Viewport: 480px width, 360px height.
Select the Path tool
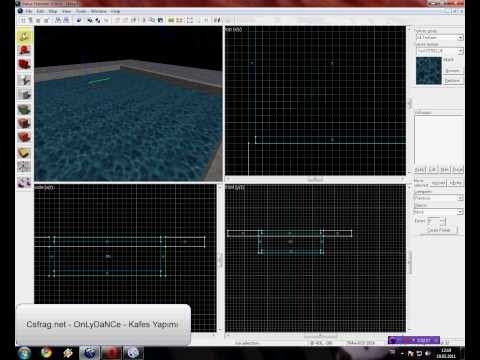[24, 182]
